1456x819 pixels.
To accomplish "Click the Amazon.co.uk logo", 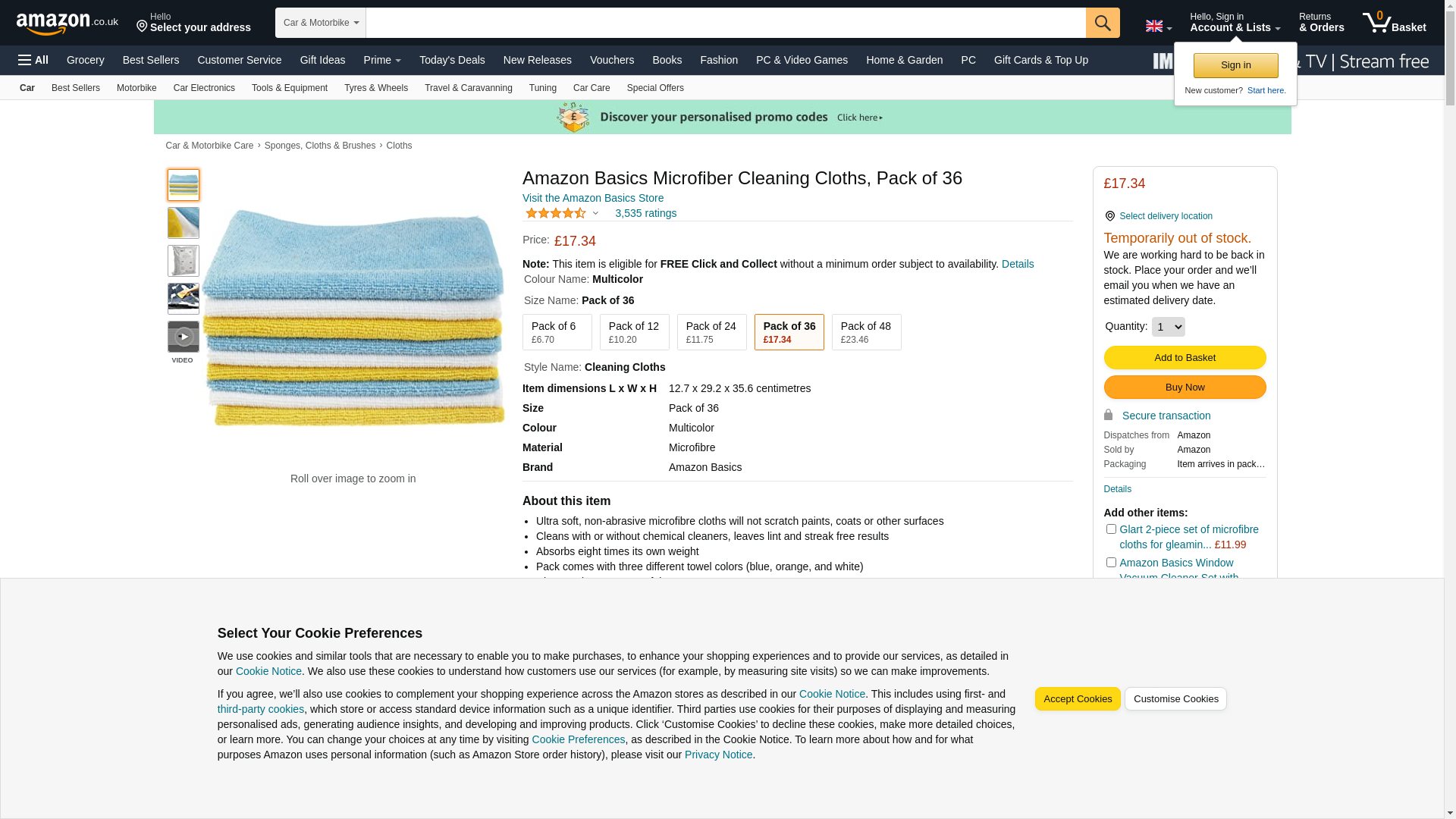I will tap(67, 24).
